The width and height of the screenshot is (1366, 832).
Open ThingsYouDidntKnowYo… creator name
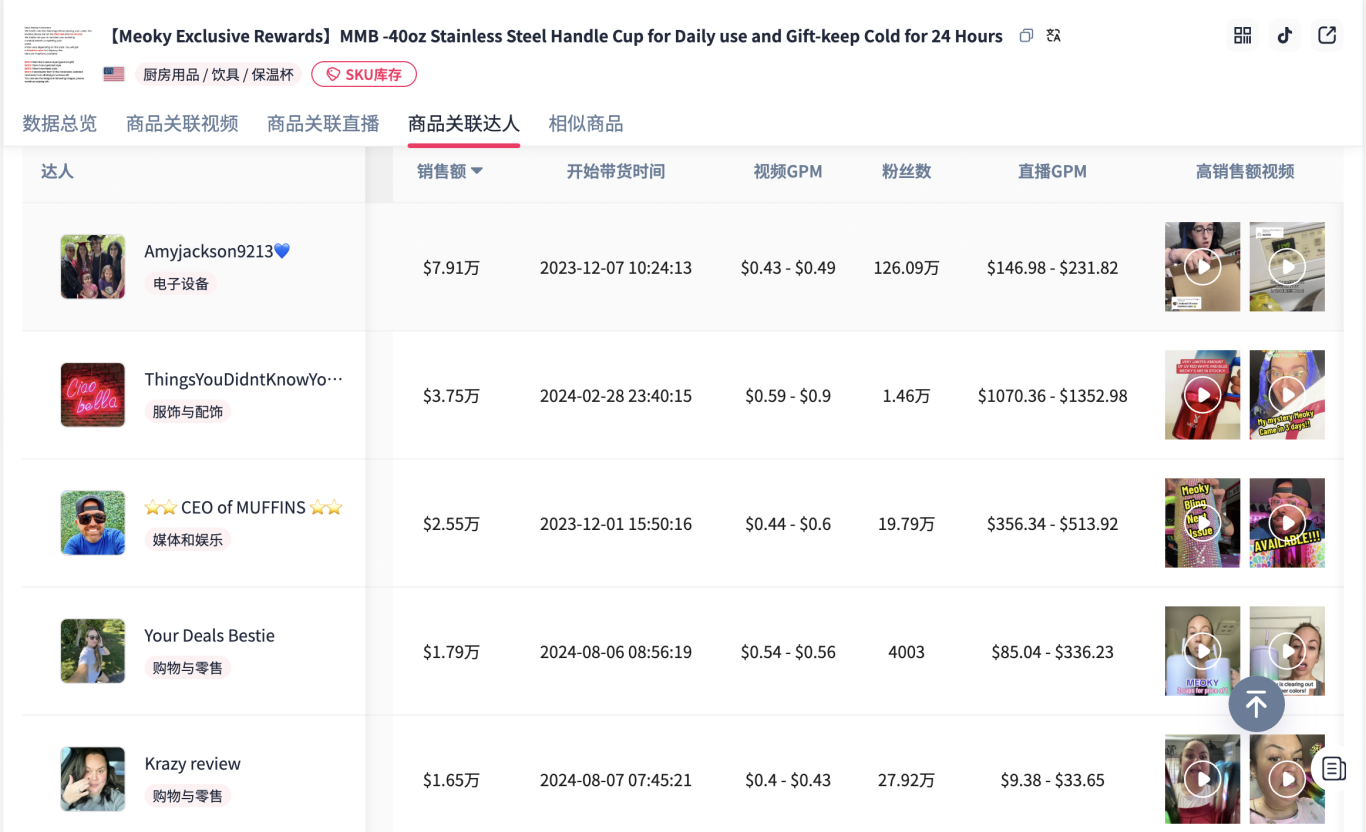point(244,379)
